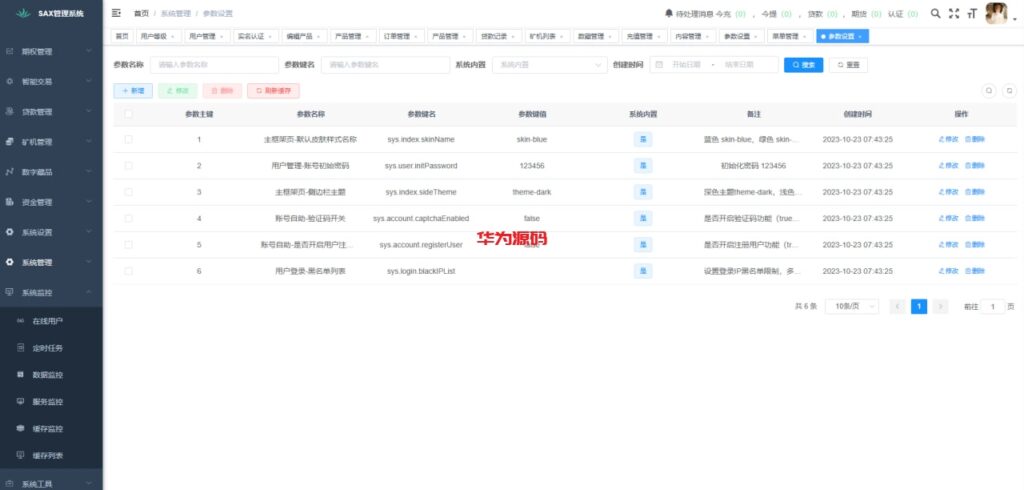Click 删除 link in sys.user.initPassword row
1024x490 pixels.
pos(974,165)
